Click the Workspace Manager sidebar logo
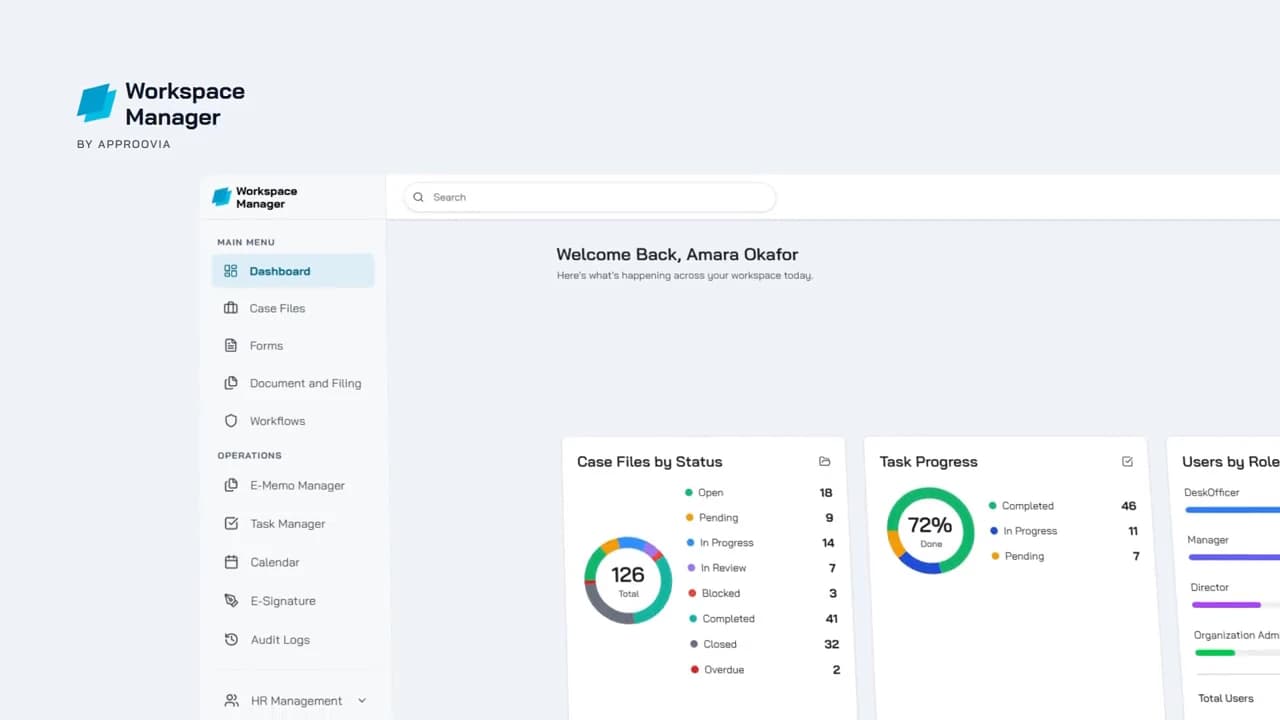1280x720 pixels. (255, 197)
